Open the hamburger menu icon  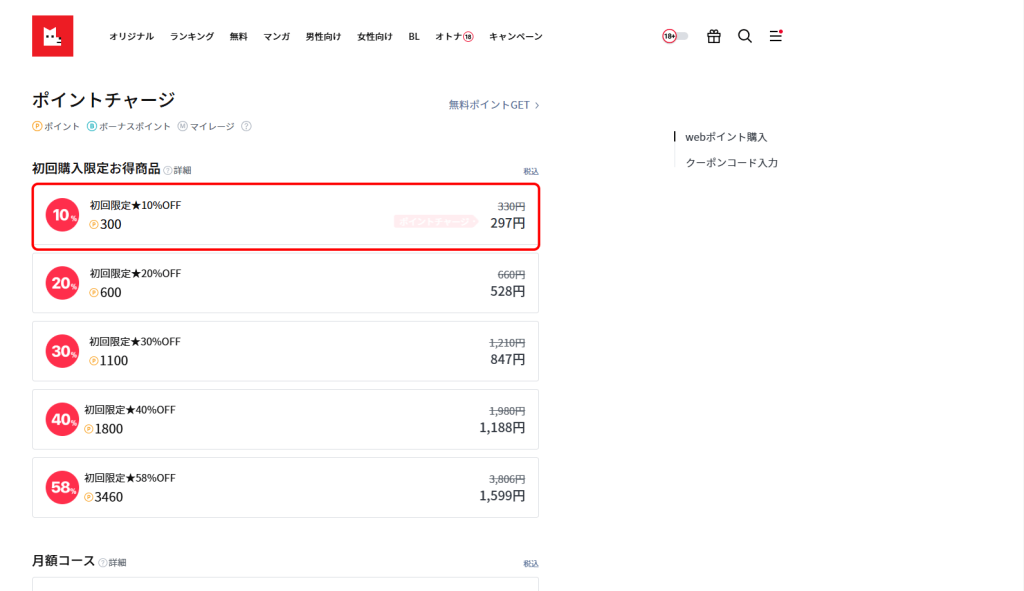[775, 36]
